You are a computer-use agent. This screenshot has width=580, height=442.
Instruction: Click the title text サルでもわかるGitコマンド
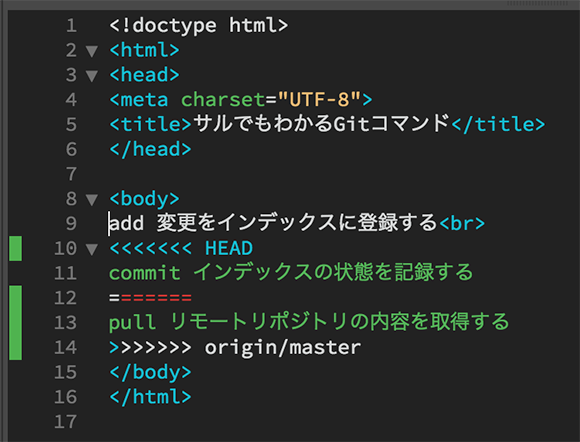click(x=321, y=124)
